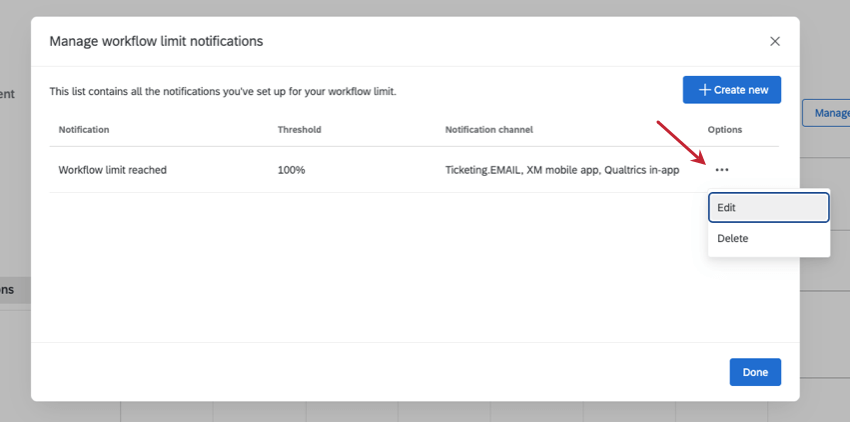The image size is (850, 422).
Task: Click the red arrow annotation
Action: pyautogui.click(x=682, y=143)
